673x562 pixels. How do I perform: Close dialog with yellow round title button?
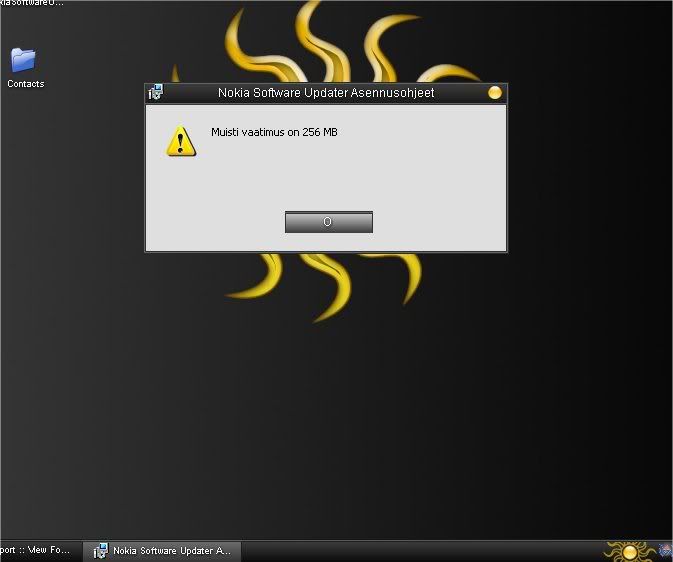click(494, 92)
